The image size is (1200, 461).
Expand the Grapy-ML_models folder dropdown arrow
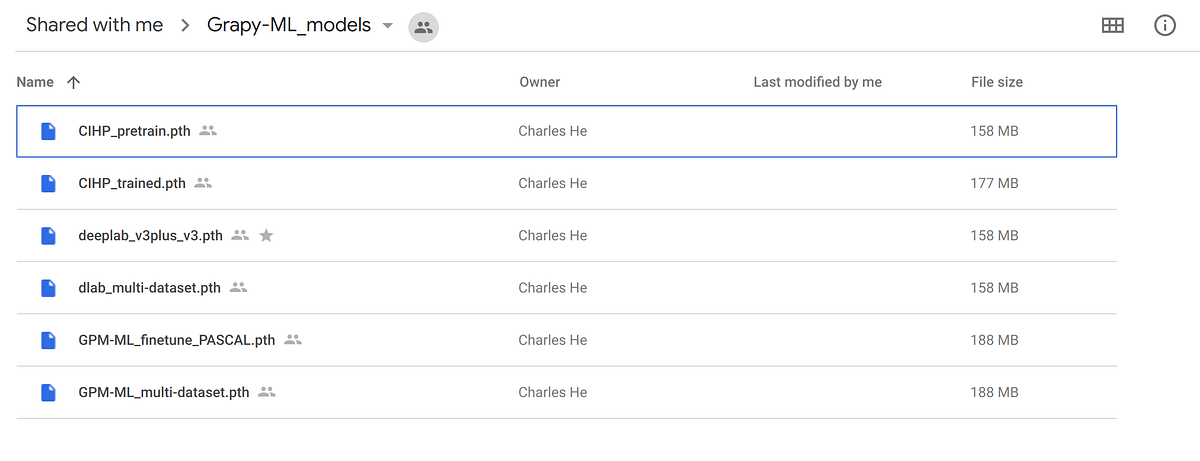click(x=388, y=26)
